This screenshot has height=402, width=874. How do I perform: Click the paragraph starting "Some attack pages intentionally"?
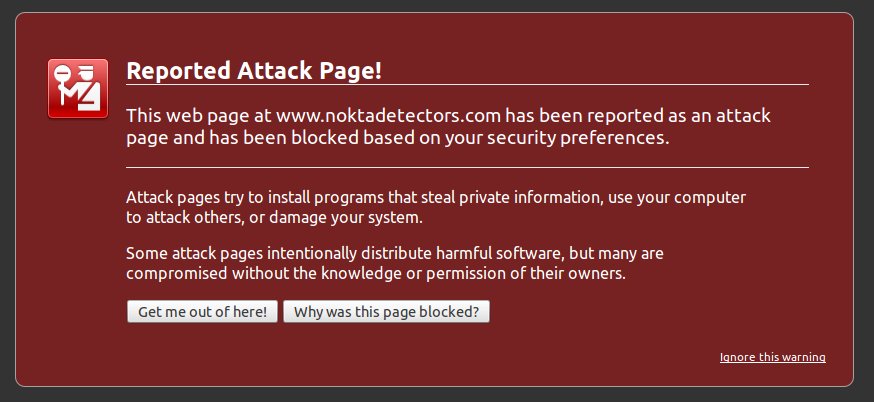(395, 262)
